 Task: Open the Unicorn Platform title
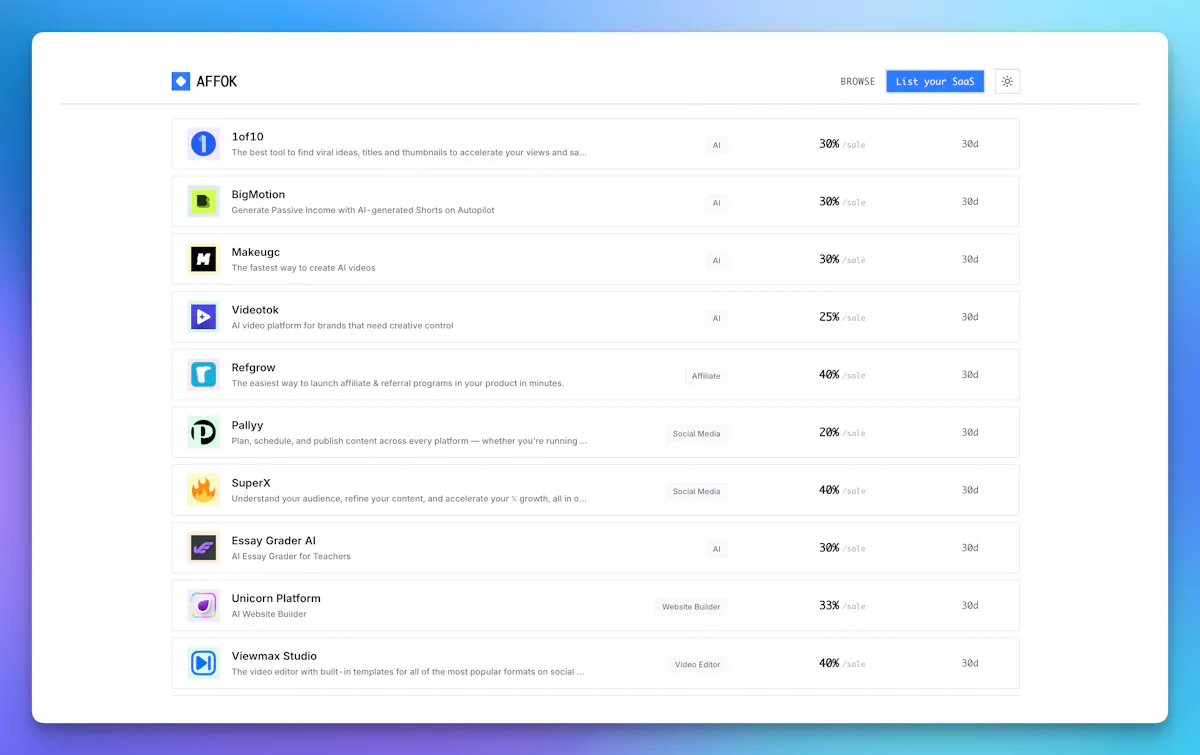click(x=276, y=599)
